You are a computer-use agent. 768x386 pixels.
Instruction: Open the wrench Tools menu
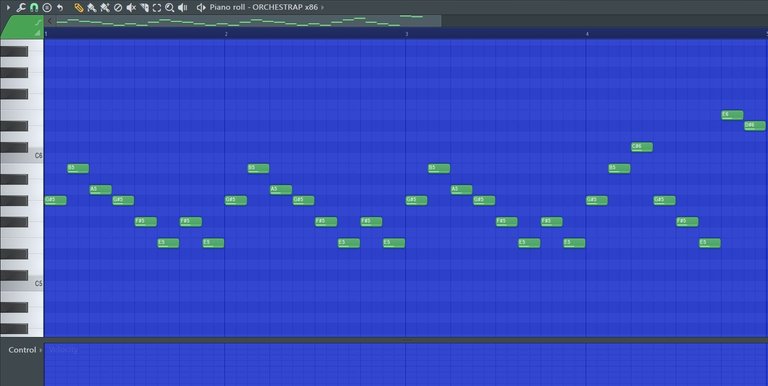click(21, 7)
